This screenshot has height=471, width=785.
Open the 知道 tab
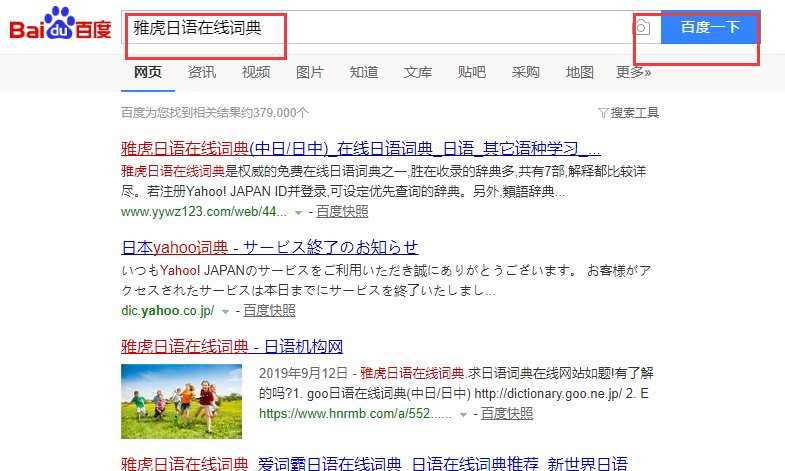point(364,72)
